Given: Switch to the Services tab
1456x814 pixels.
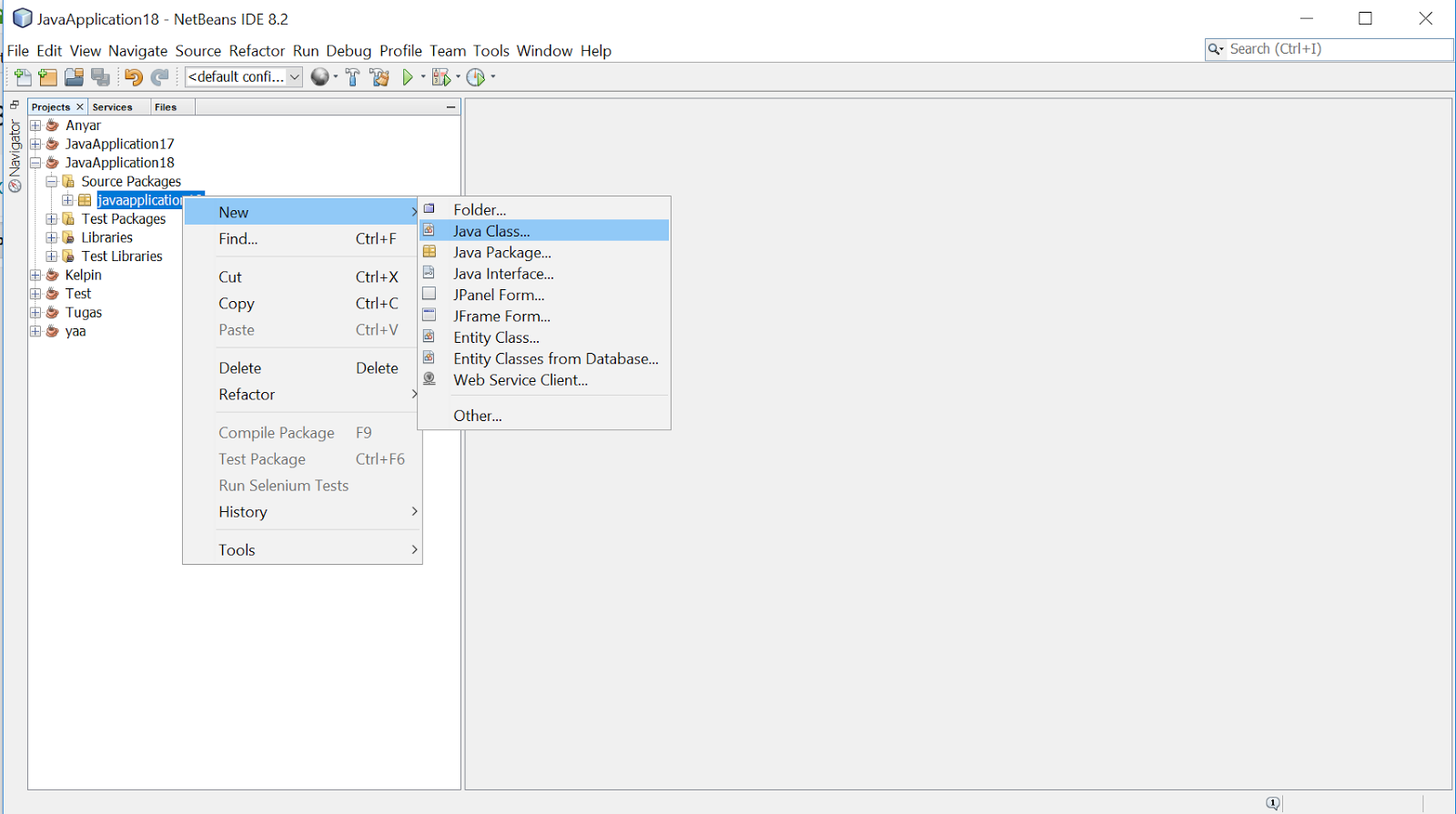Looking at the screenshot, I should (x=113, y=107).
